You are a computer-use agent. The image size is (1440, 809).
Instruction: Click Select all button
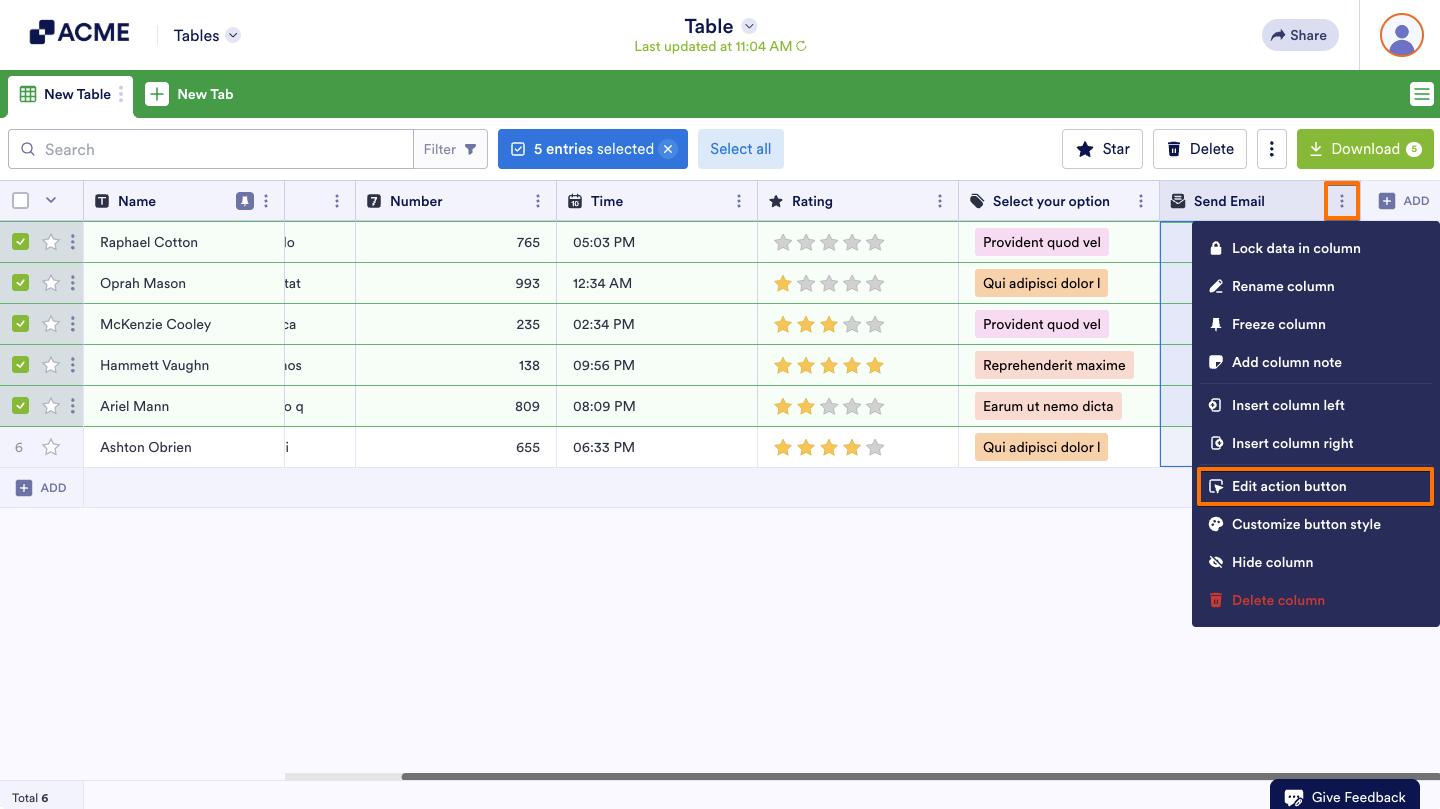pos(741,149)
